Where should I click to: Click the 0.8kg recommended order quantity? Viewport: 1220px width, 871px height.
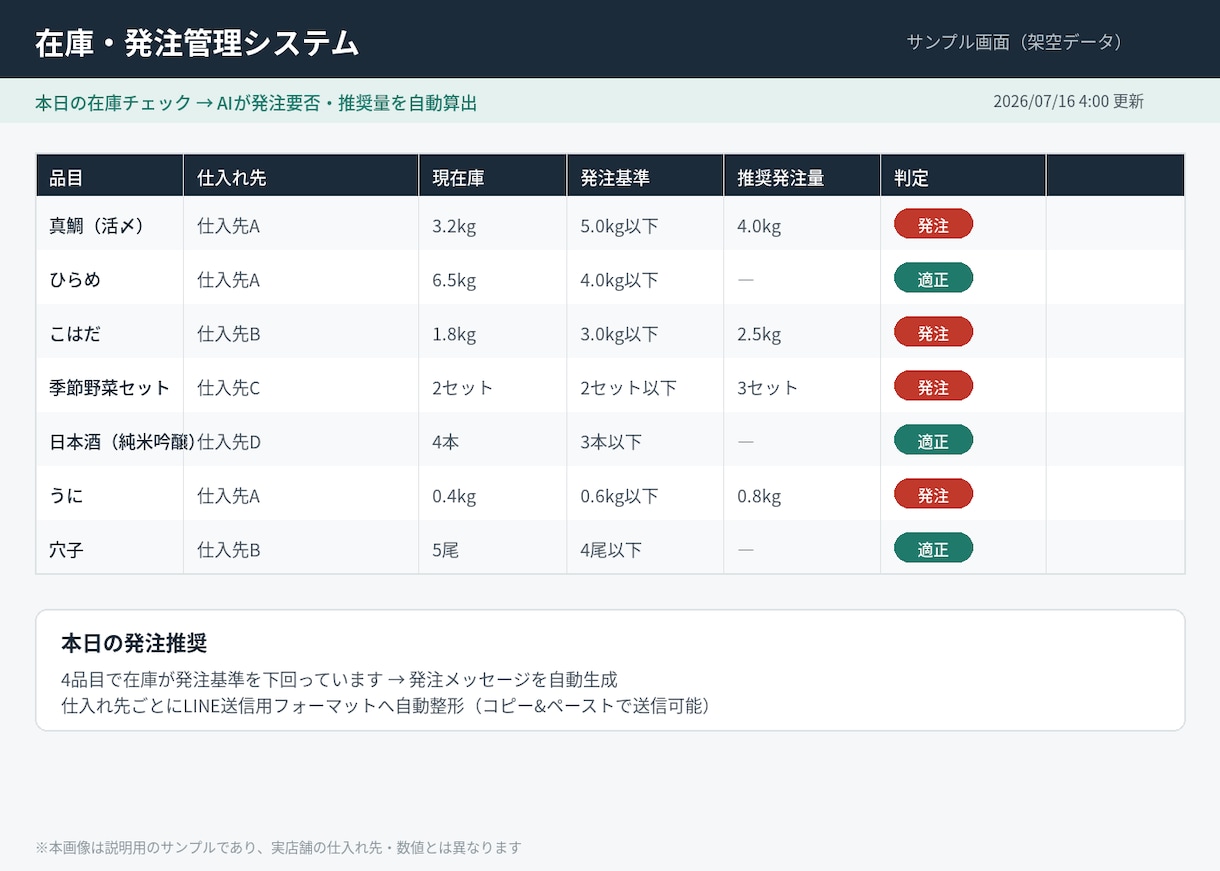point(759,496)
